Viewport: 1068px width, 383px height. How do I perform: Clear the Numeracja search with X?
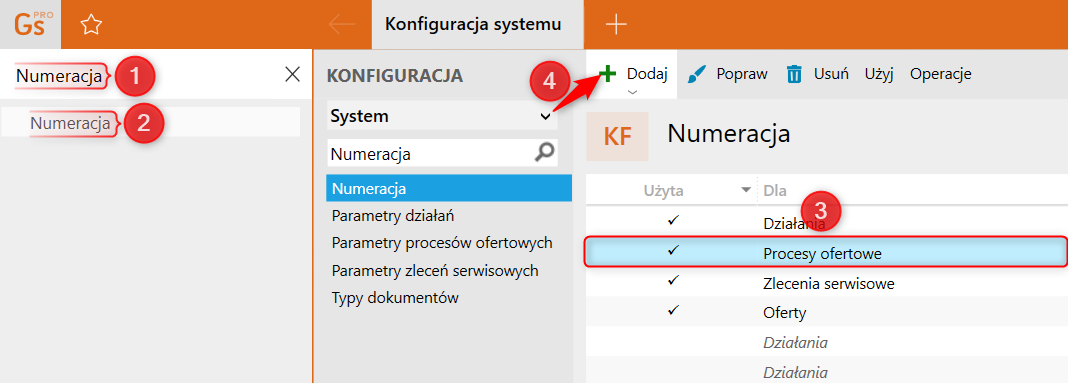click(x=292, y=74)
